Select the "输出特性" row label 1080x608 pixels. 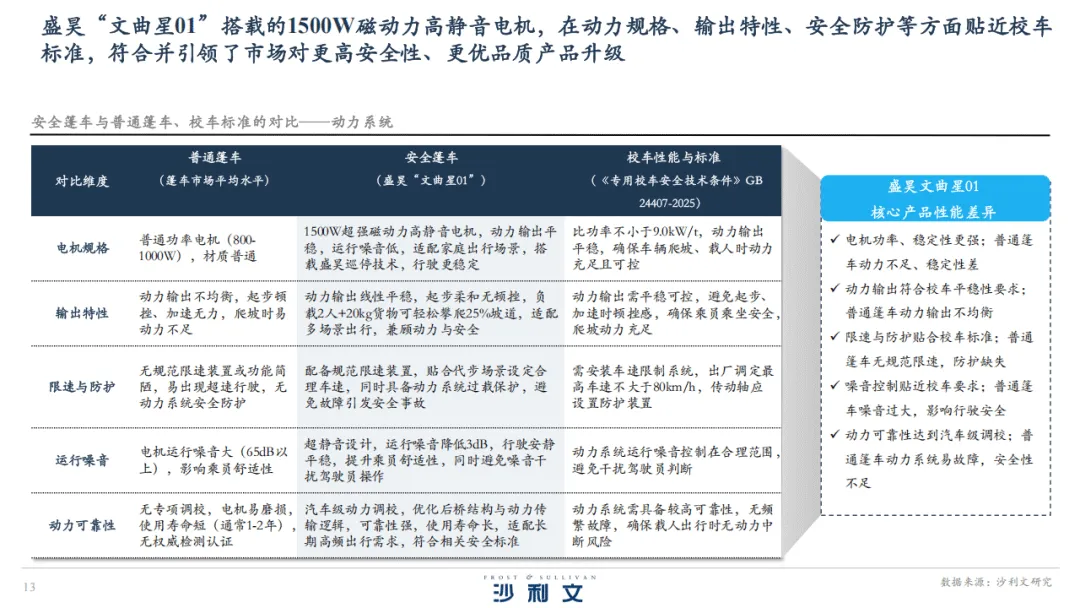pyautogui.click(x=83, y=313)
